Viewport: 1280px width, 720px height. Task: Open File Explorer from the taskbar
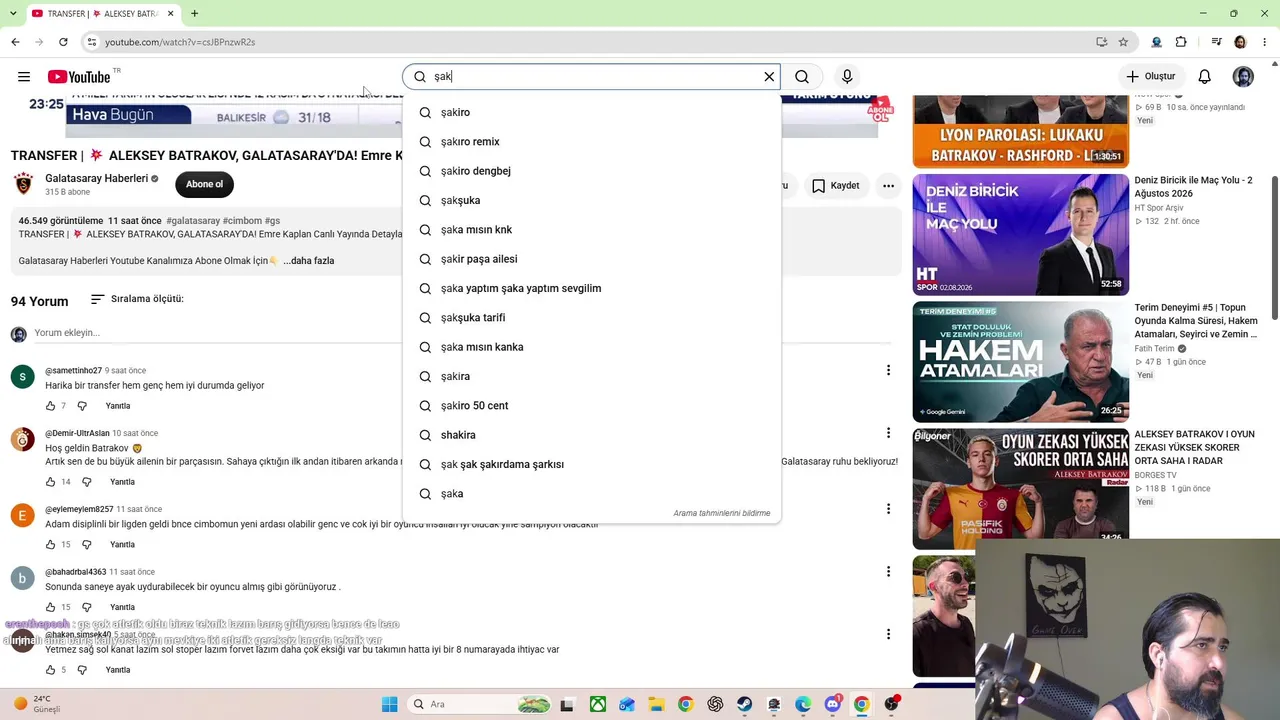point(656,704)
